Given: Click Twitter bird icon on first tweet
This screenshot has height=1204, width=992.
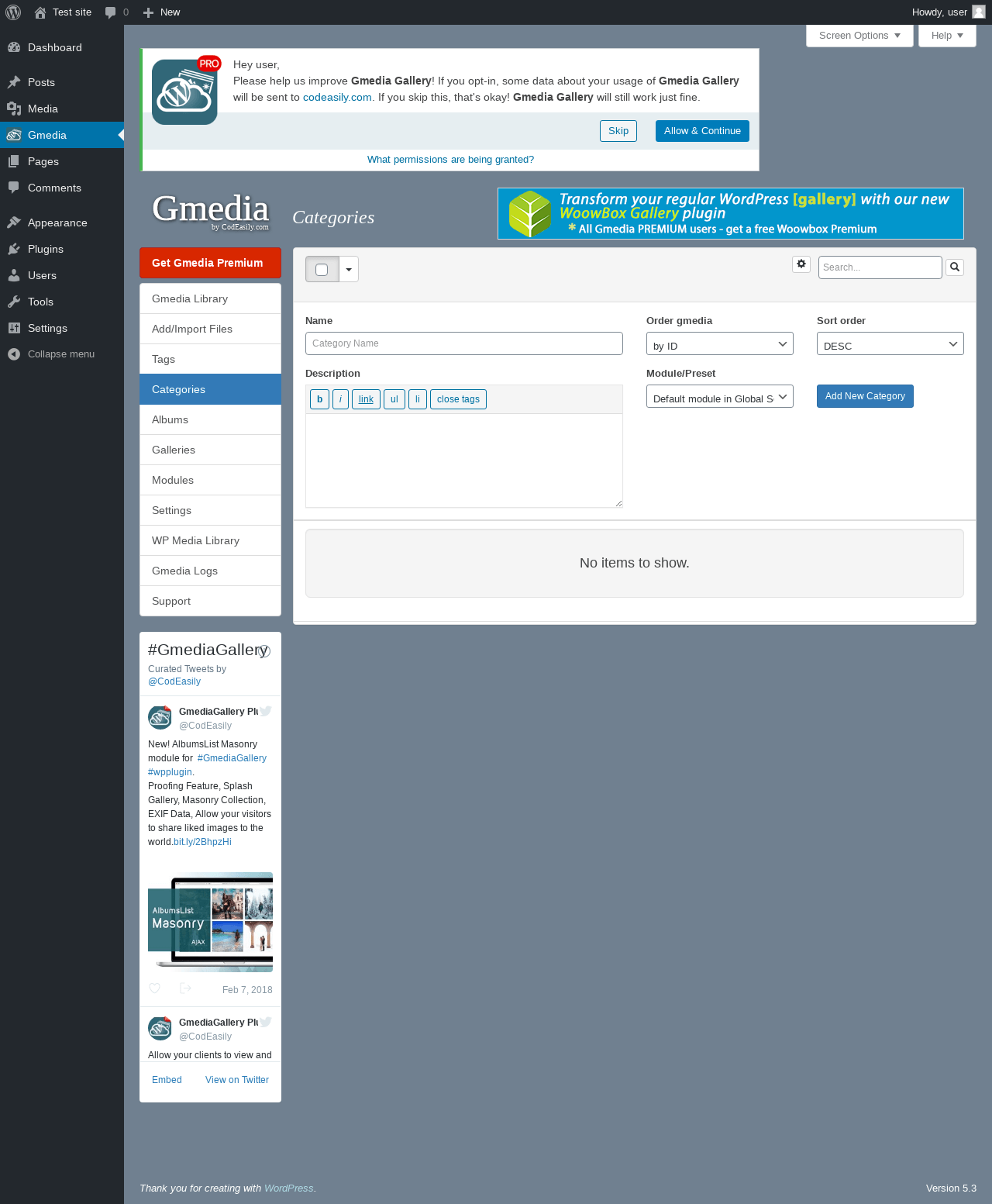Looking at the screenshot, I should click(266, 711).
